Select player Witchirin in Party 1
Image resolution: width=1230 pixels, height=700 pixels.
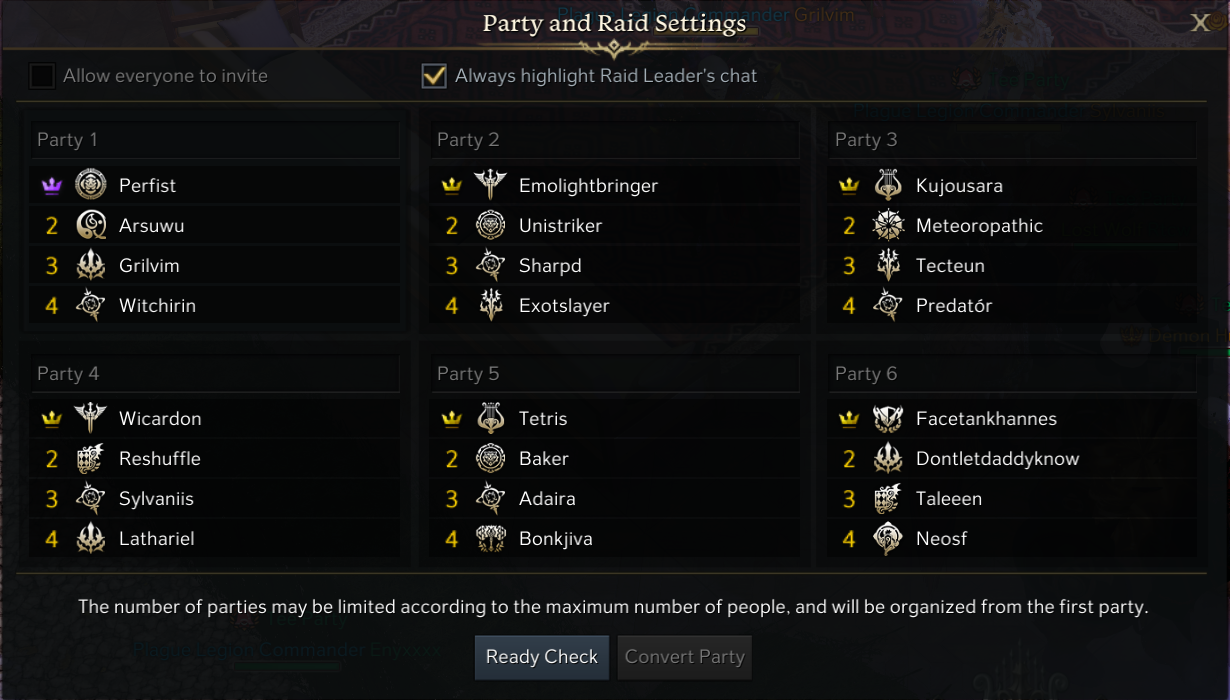(x=157, y=305)
